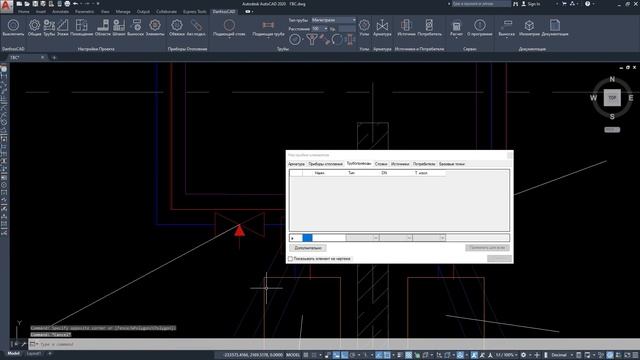Open the Обвязки heating devices icon
The width and height of the screenshot is (640, 360).
[x=177, y=27]
